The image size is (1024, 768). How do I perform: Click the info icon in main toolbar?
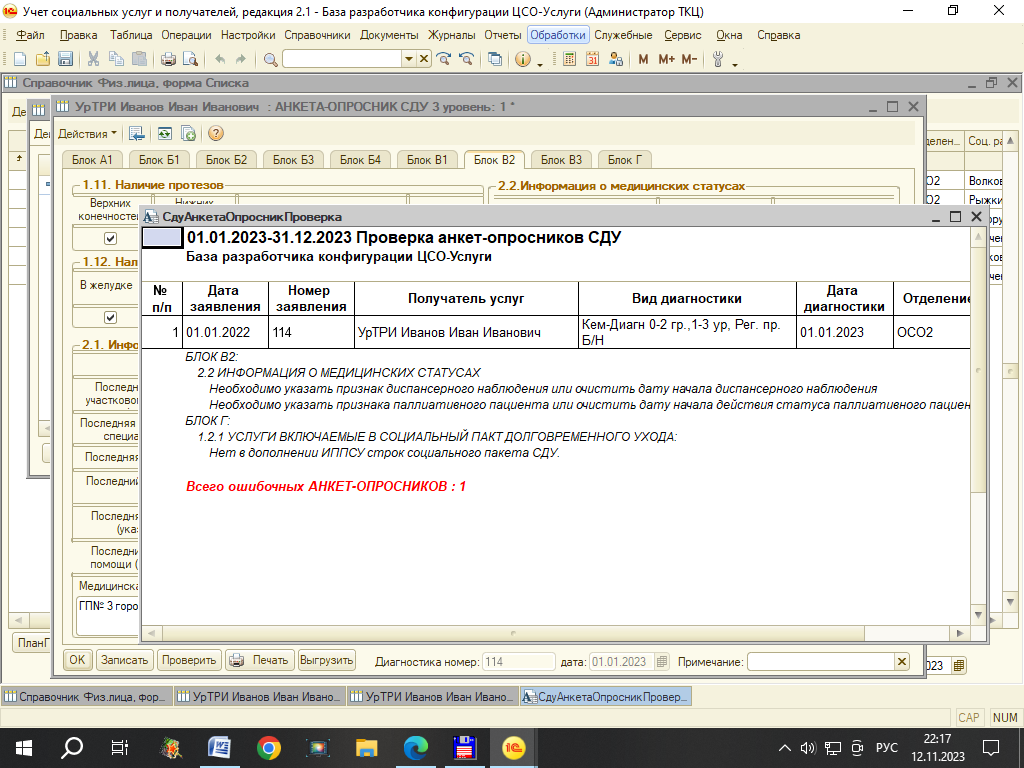point(522,60)
